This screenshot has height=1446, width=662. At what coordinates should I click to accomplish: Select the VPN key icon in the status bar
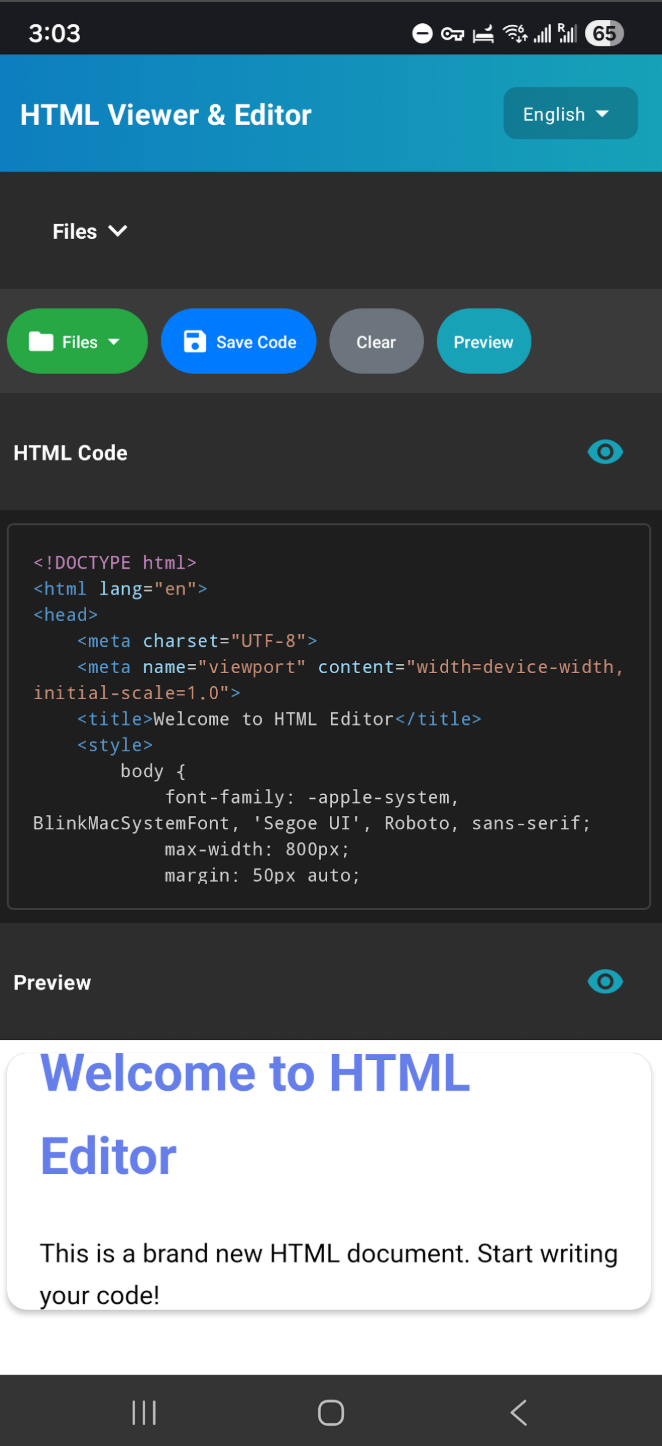(452, 33)
